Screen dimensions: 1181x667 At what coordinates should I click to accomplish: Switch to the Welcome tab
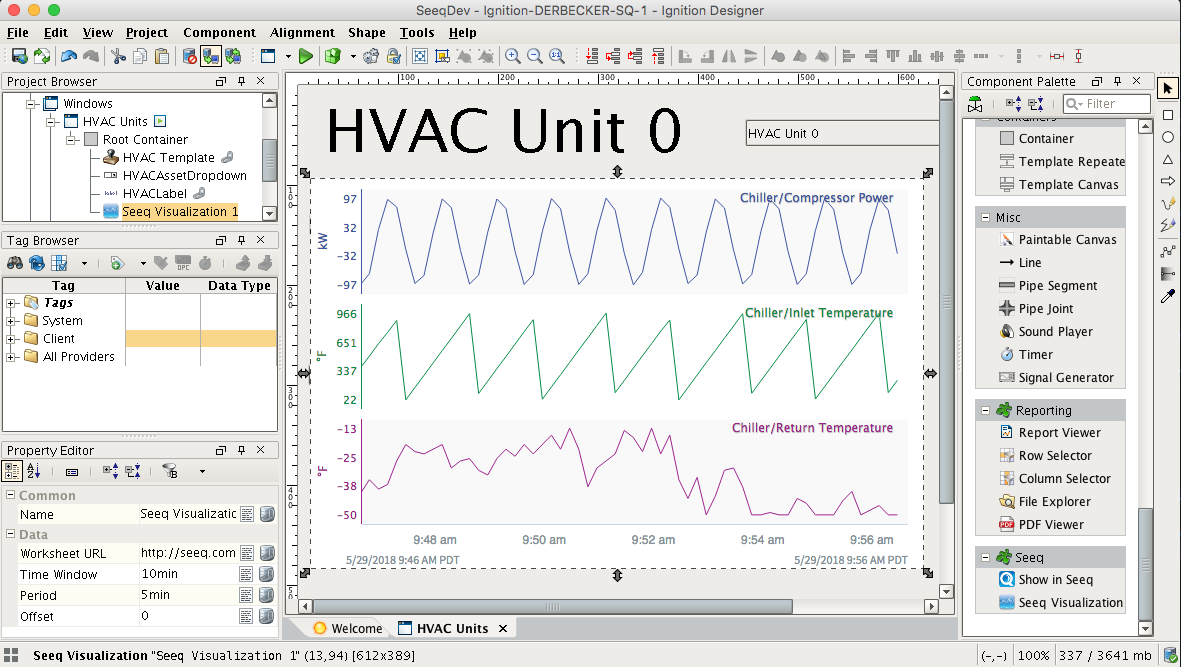click(348, 628)
